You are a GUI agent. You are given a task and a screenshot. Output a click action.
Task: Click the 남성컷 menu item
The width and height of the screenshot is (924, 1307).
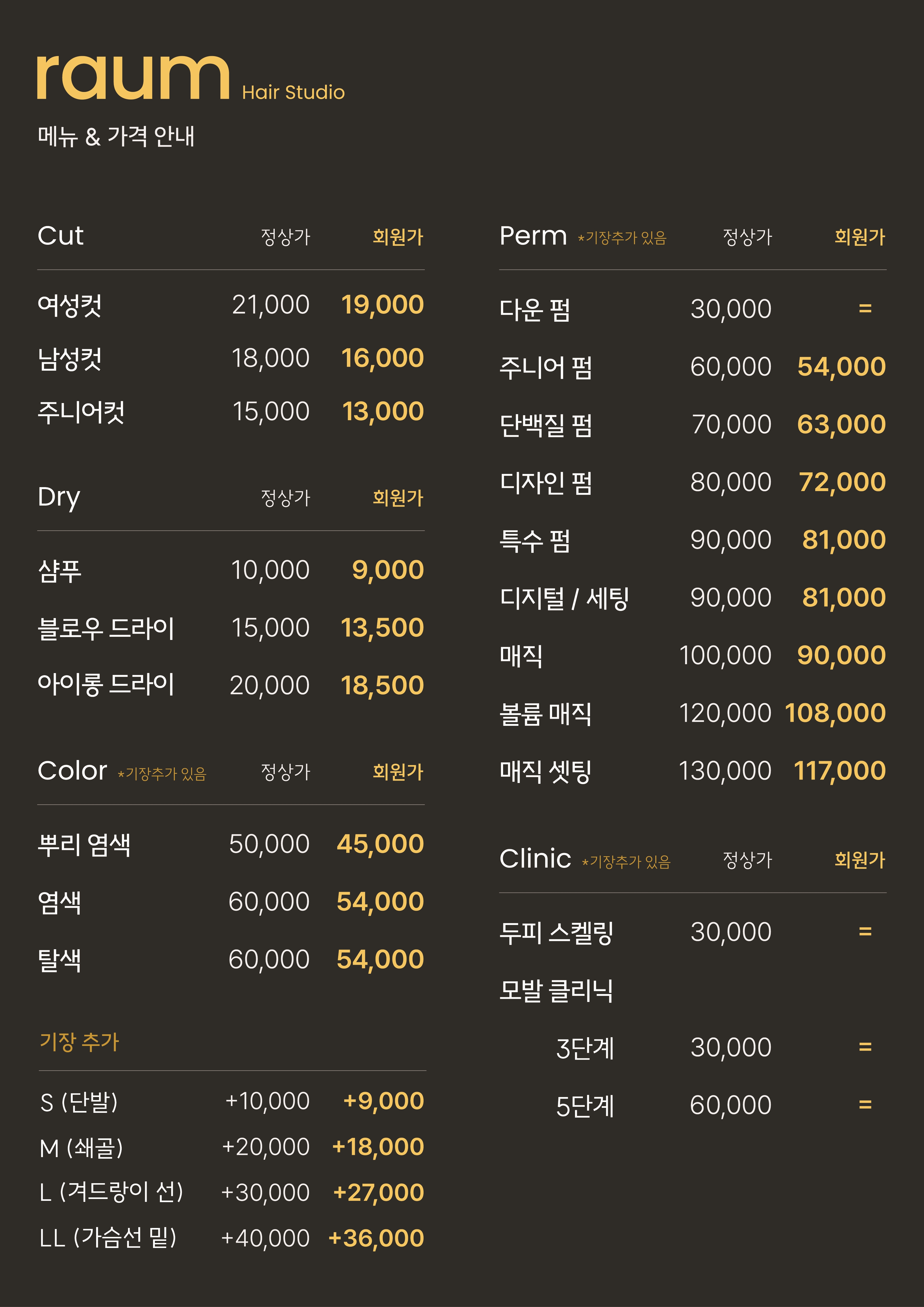pos(70,359)
